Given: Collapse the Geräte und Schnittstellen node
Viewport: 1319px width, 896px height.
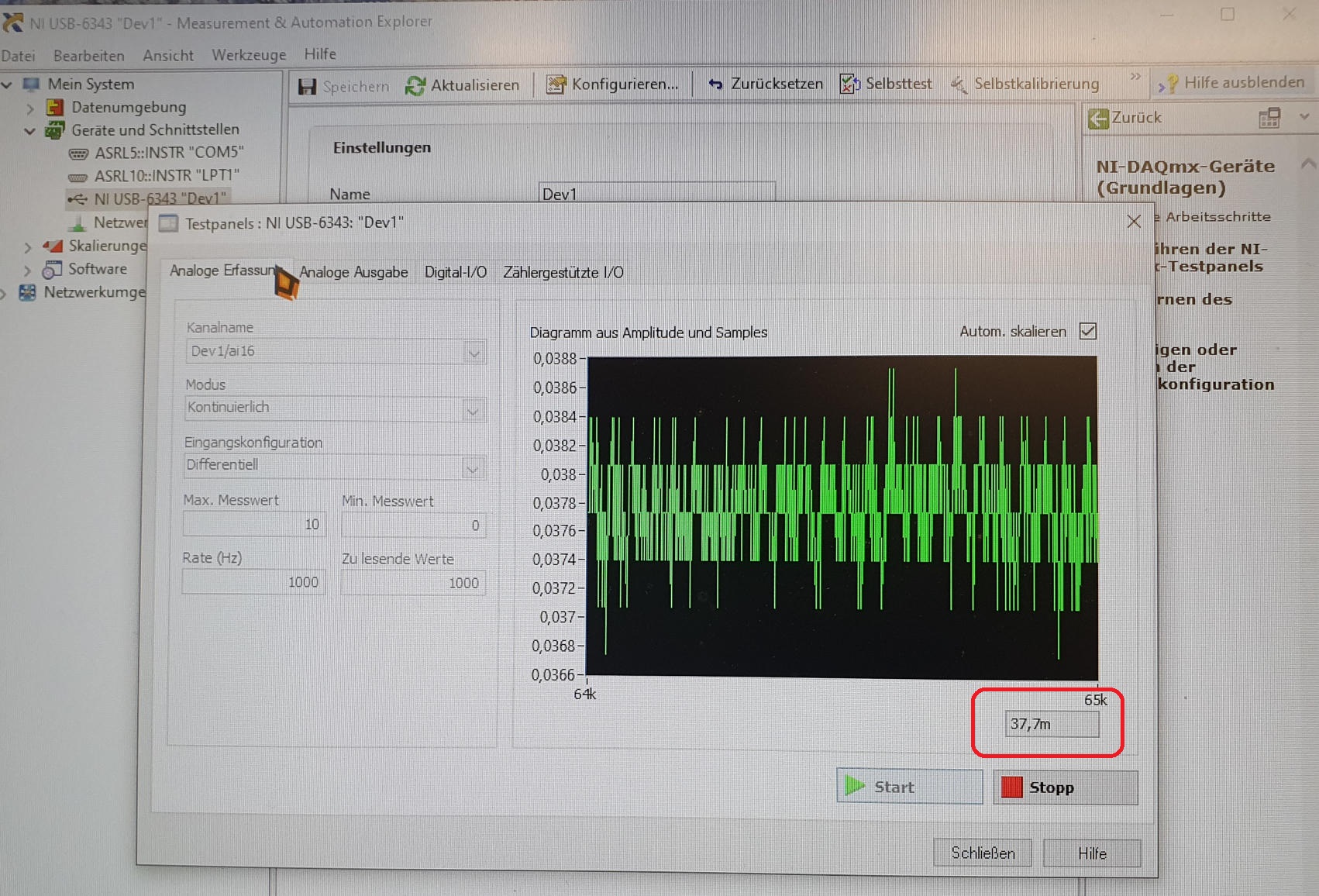Looking at the screenshot, I should coord(30,130).
